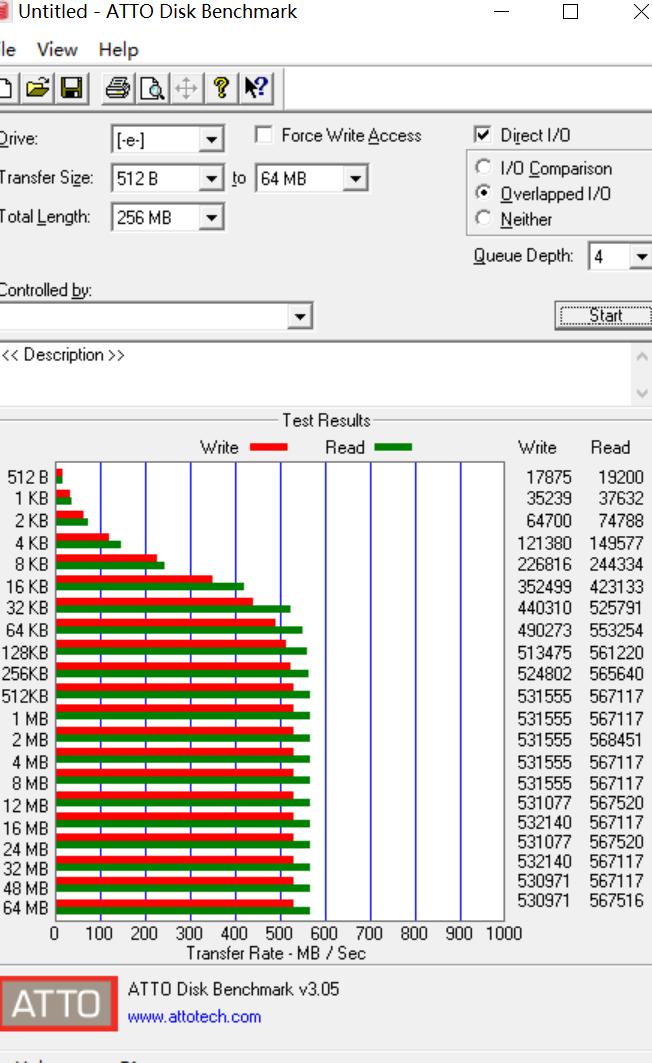Open Print Preview toolbar icon
The width and height of the screenshot is (652, 1063).
coord(152,88)
